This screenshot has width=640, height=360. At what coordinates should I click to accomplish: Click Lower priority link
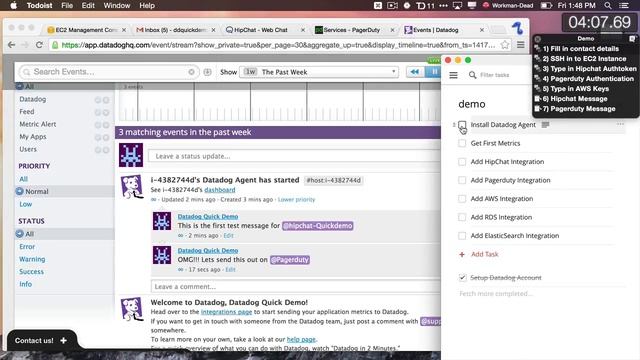click(x=296, y=200)
